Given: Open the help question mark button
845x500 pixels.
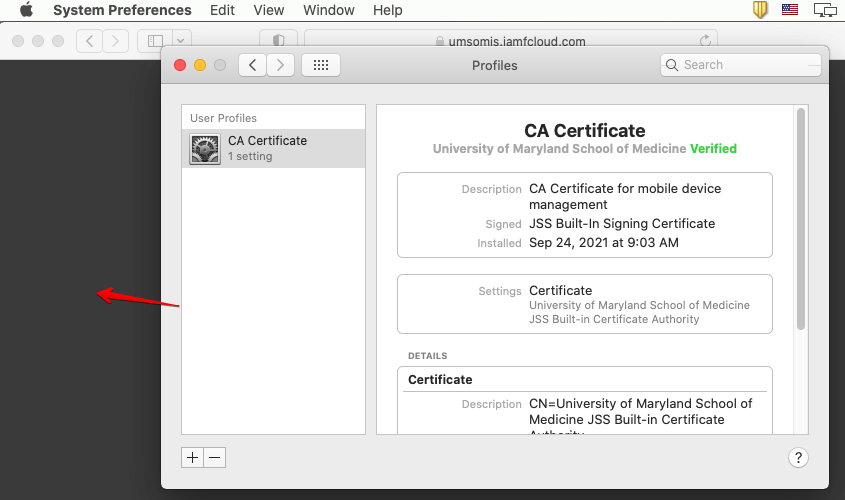Looking at the screenshot, I should [798, 457].
